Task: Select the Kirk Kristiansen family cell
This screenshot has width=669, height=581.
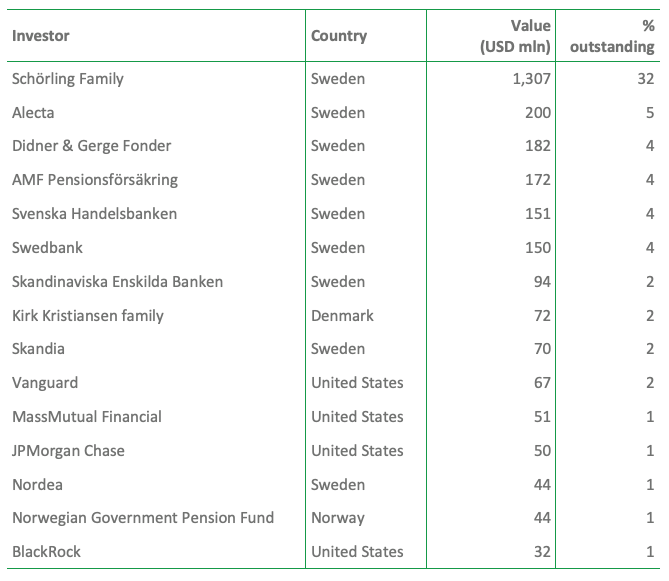Action: pos(87,315)
